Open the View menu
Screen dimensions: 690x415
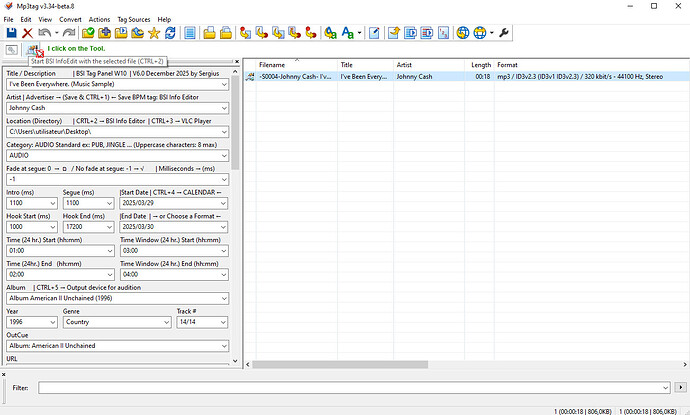click(x=45, y=19)
